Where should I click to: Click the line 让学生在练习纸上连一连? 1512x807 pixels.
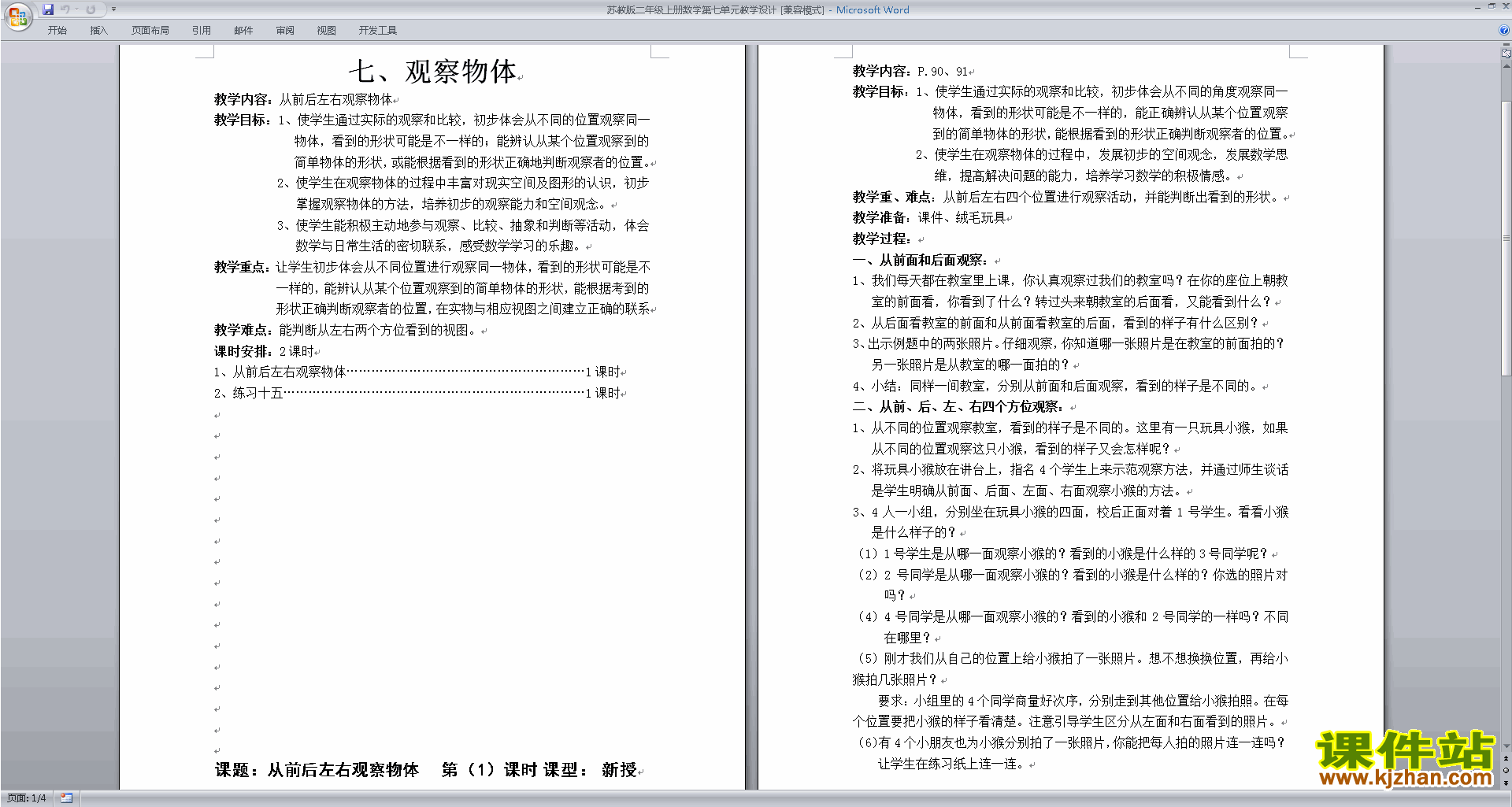click(x=954, y=764)
